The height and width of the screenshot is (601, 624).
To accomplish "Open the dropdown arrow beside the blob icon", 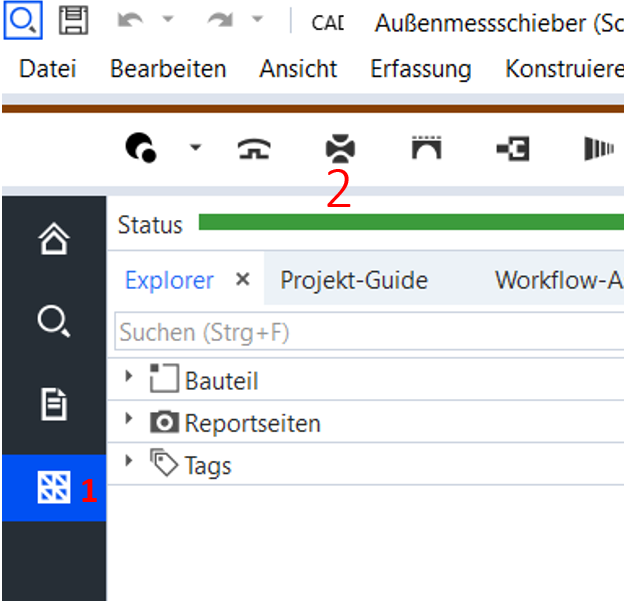I will [195, 148].
